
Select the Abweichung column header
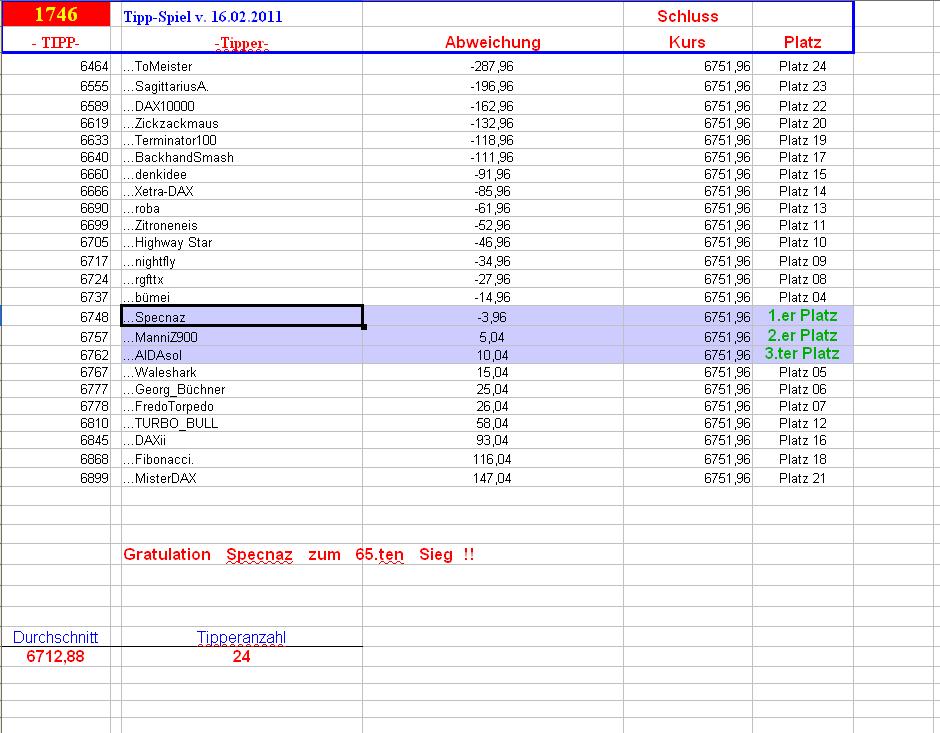(x=495, y=42)
